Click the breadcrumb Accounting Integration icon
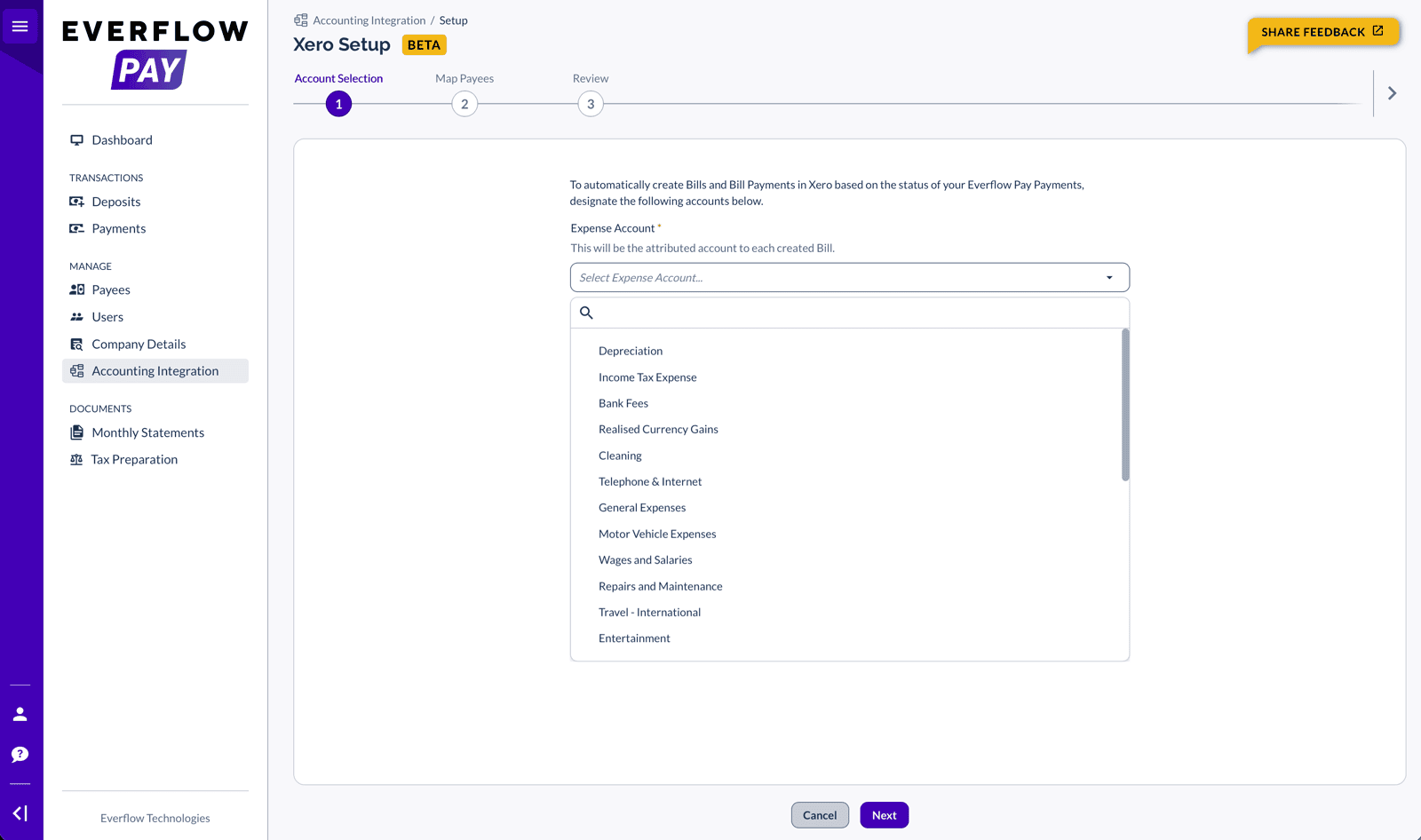The height and width of the screenshot is (840, 1421). point(301,20)
